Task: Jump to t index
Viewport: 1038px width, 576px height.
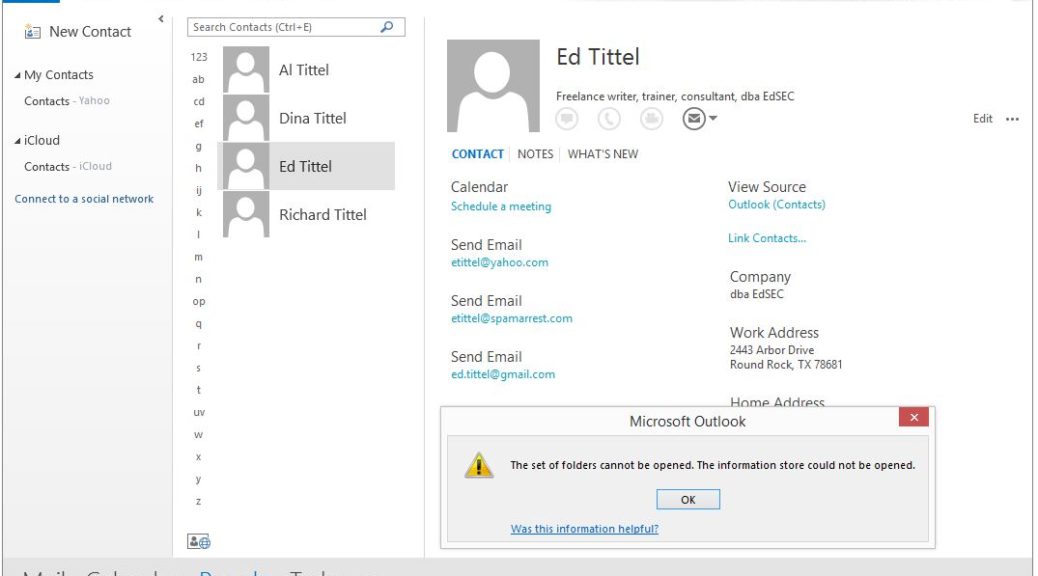Action: tap(199, 391)
